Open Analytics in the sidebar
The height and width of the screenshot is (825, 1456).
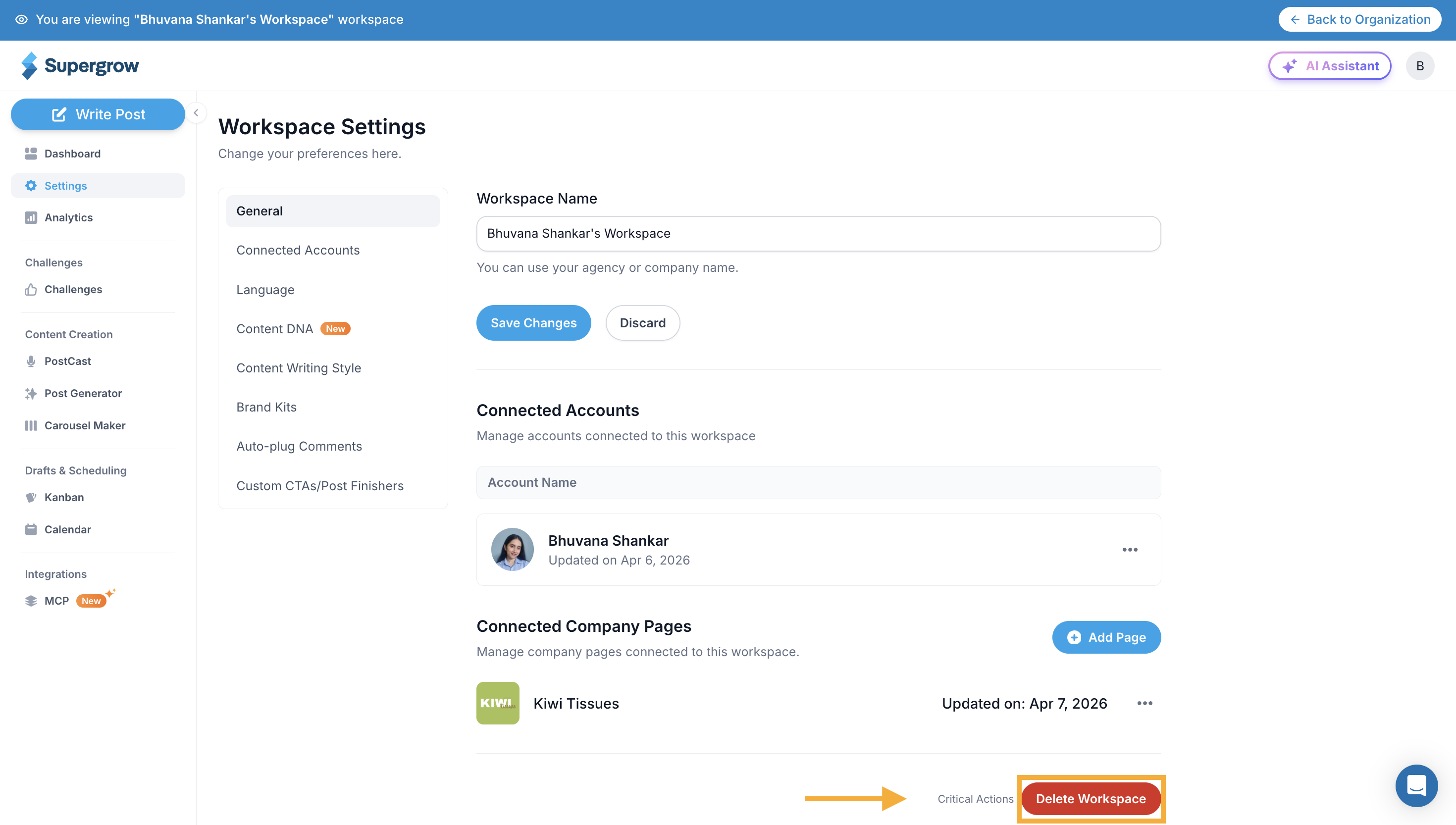point(98,217)
